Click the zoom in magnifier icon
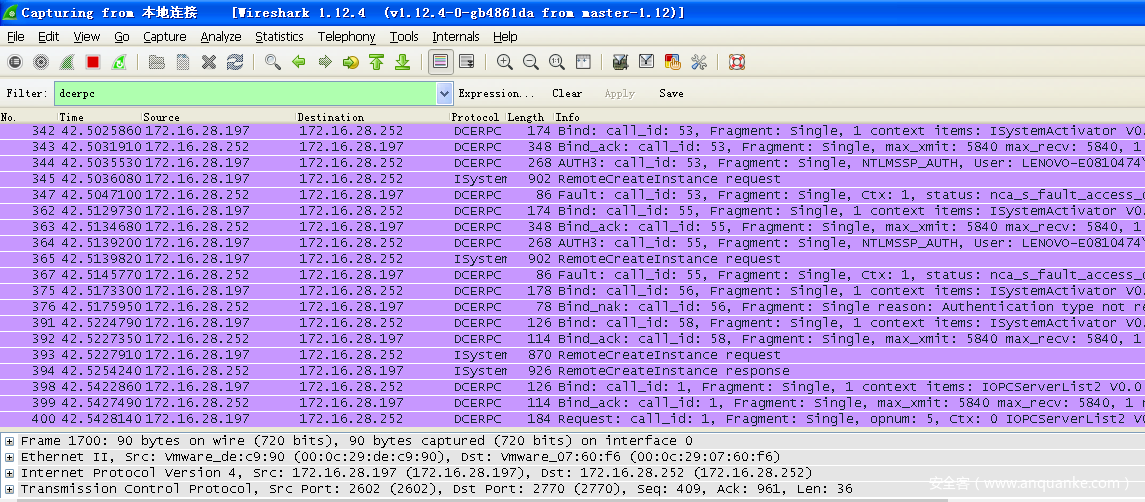Image resolution: width=1145 pixels, height=502 pixels. (505, 62)
